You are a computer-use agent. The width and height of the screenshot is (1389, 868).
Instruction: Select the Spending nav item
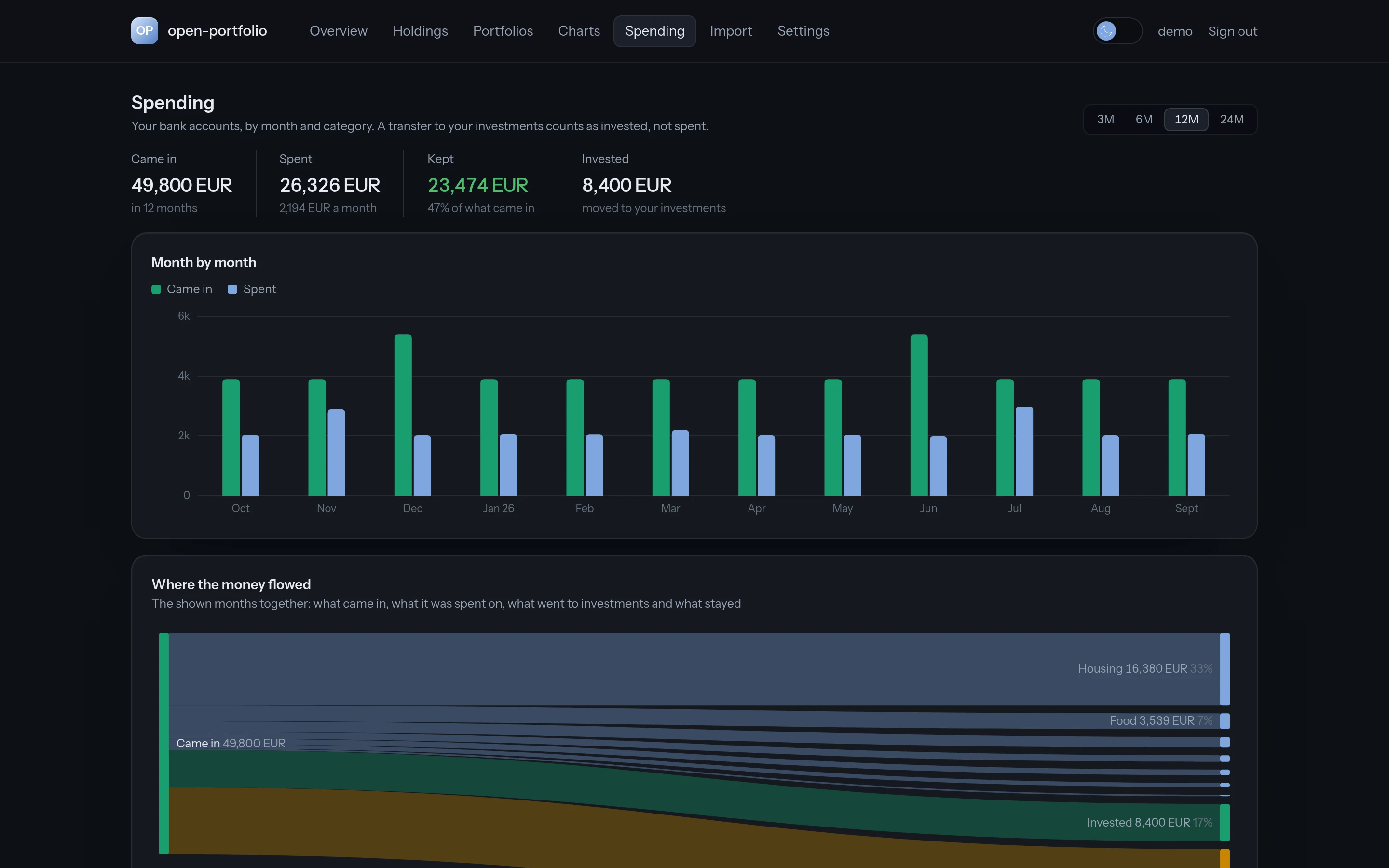point(654,31)
